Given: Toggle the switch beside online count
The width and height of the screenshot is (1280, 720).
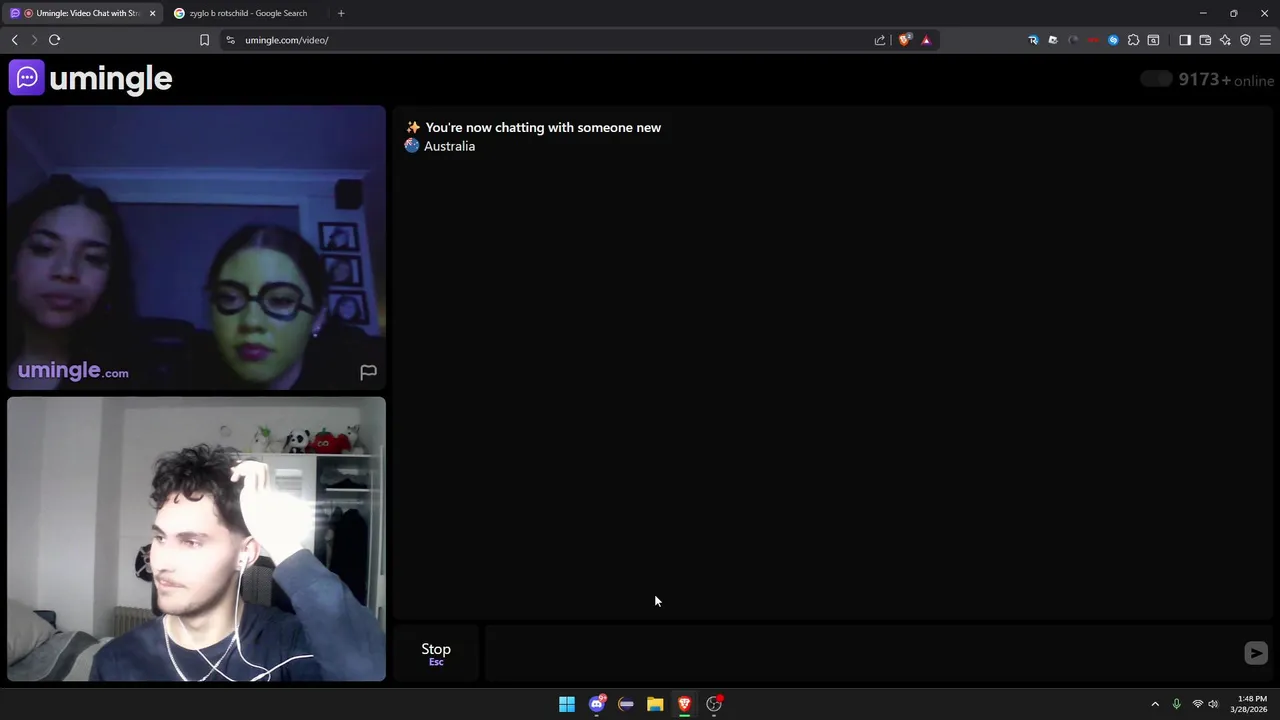Looking at the screenshot, I should (x=1156, y=79).
